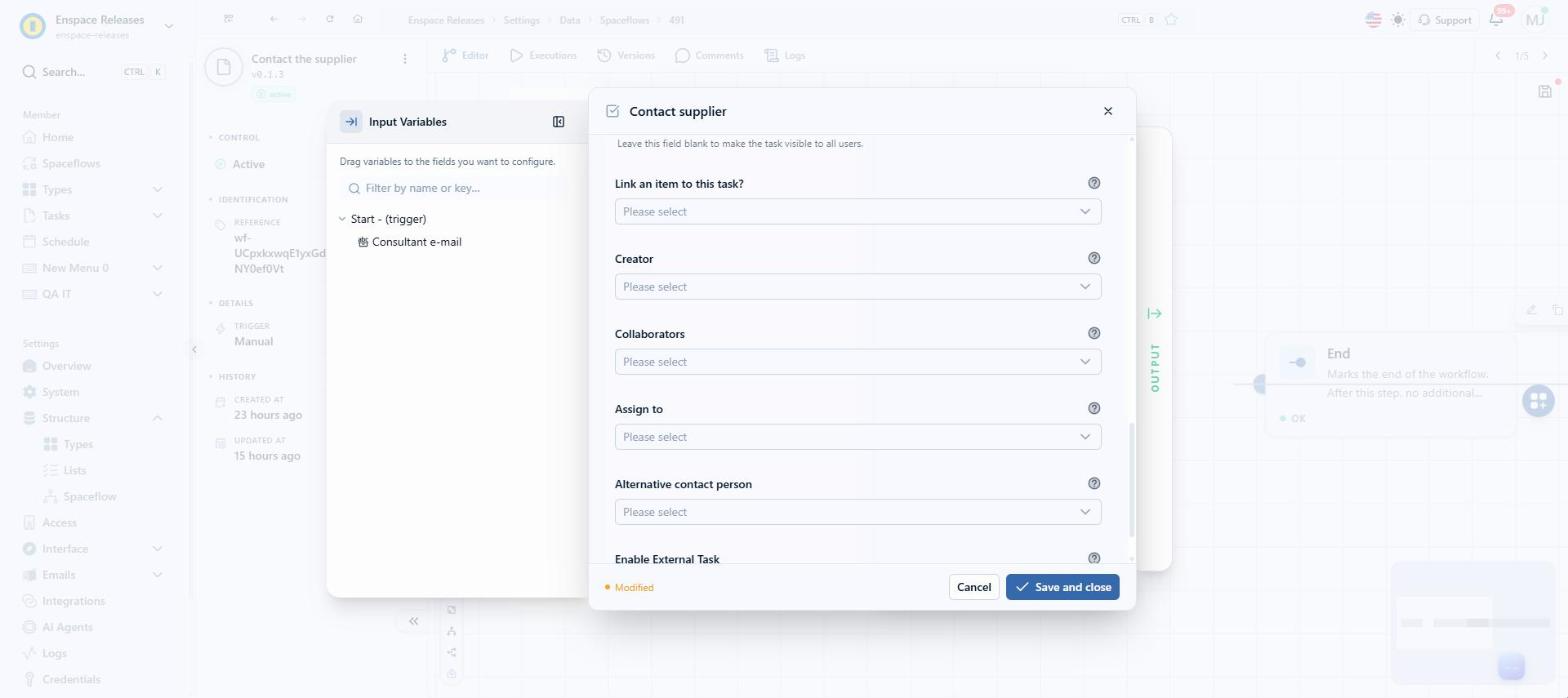Open the Spaceflow structure link
Viewport: 1568px width, 698px height.
89,497
